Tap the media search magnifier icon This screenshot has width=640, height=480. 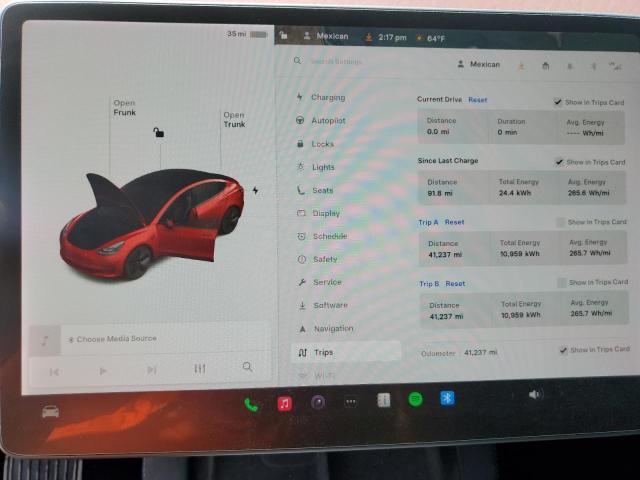pos(247,367)
